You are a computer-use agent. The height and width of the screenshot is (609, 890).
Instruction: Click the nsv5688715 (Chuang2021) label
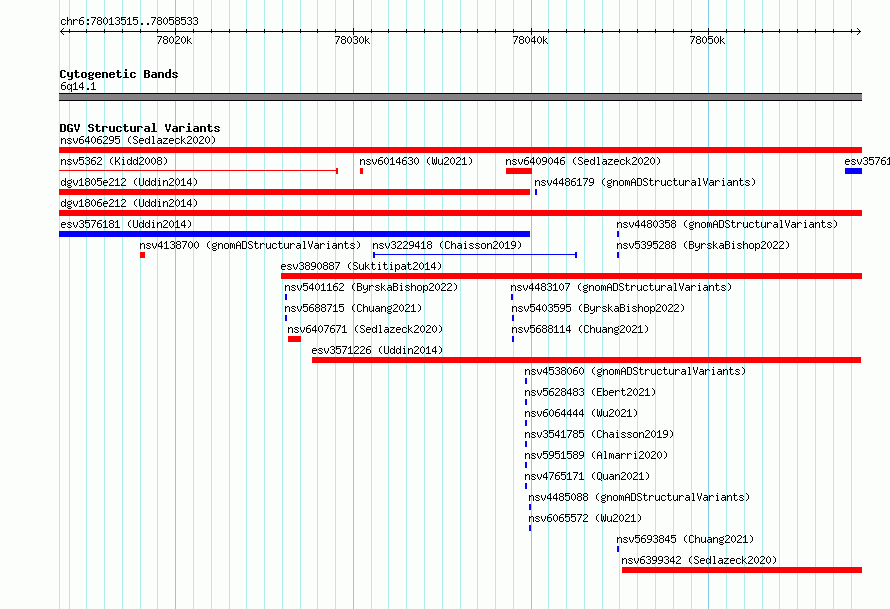(x=353, y=308)
